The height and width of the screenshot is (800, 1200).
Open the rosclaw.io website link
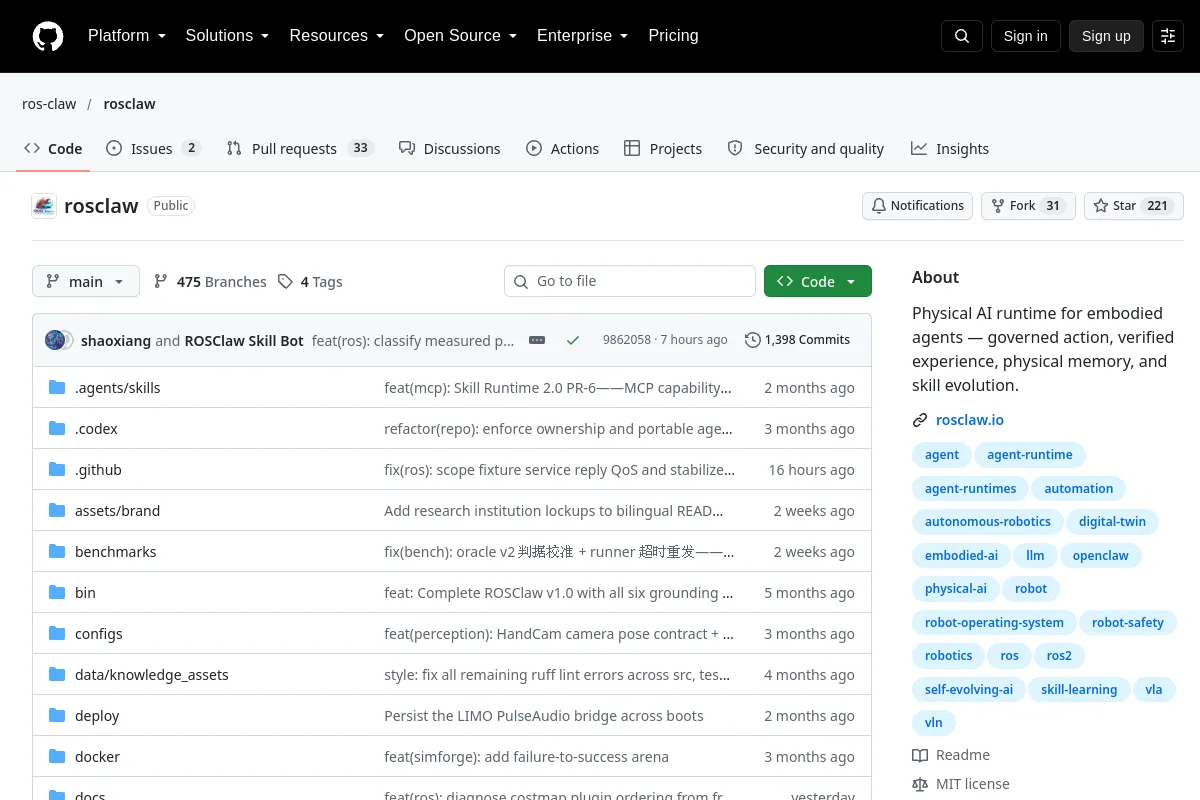coord(969,421)
